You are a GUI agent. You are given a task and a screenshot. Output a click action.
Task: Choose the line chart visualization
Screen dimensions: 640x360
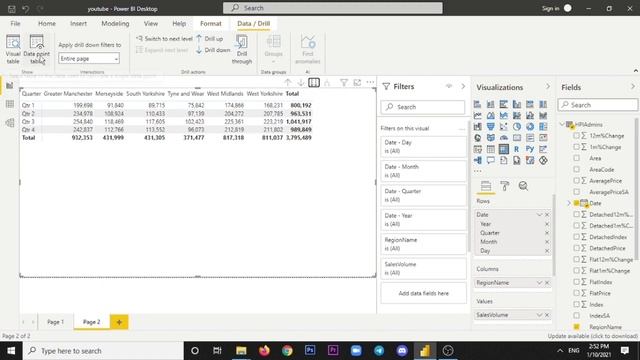(x=477, y=116)
